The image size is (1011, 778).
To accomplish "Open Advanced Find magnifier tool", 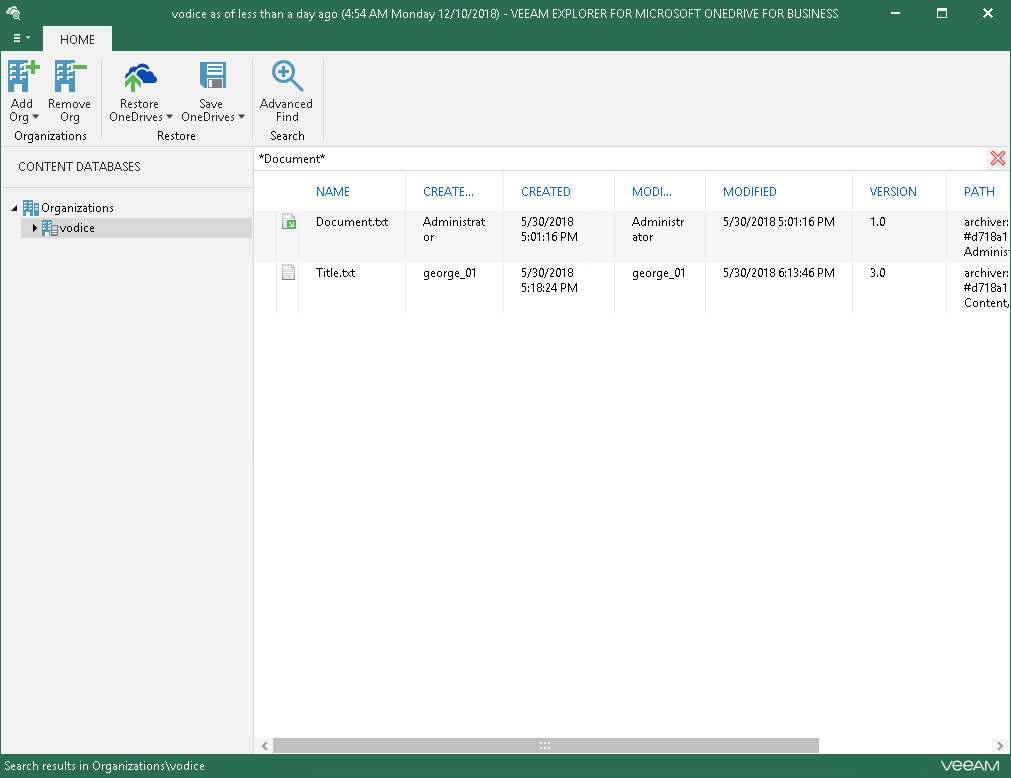I will pos(286,77).
